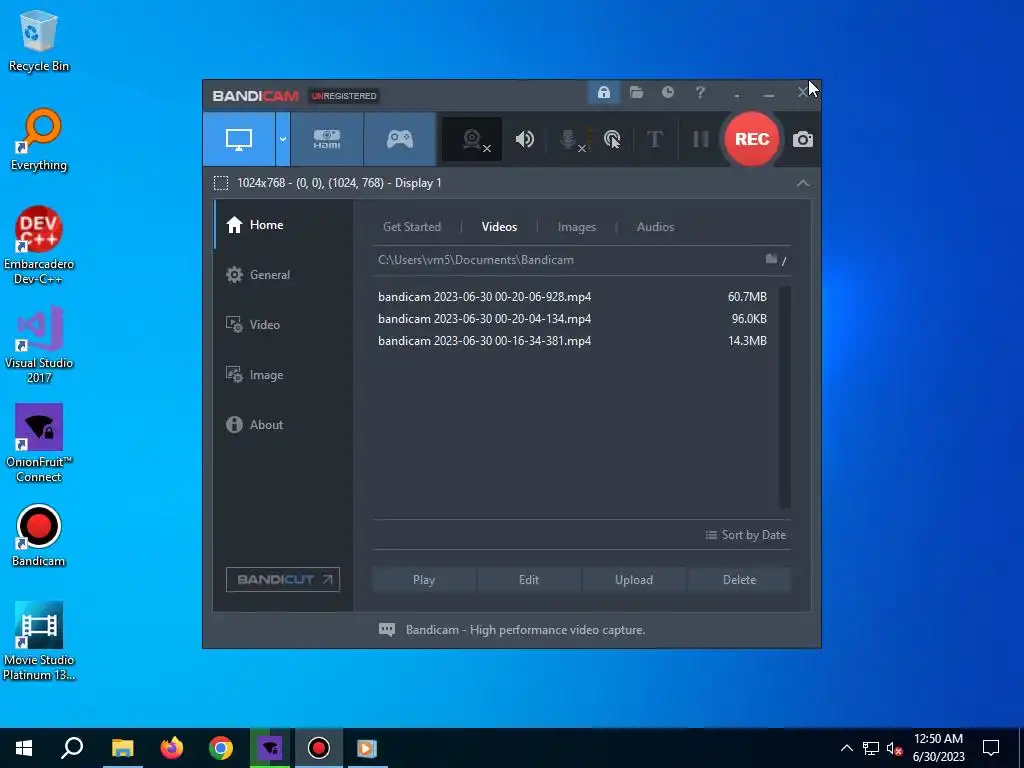Open OnionFruit Connect taskbar icon

click(270, 748)
